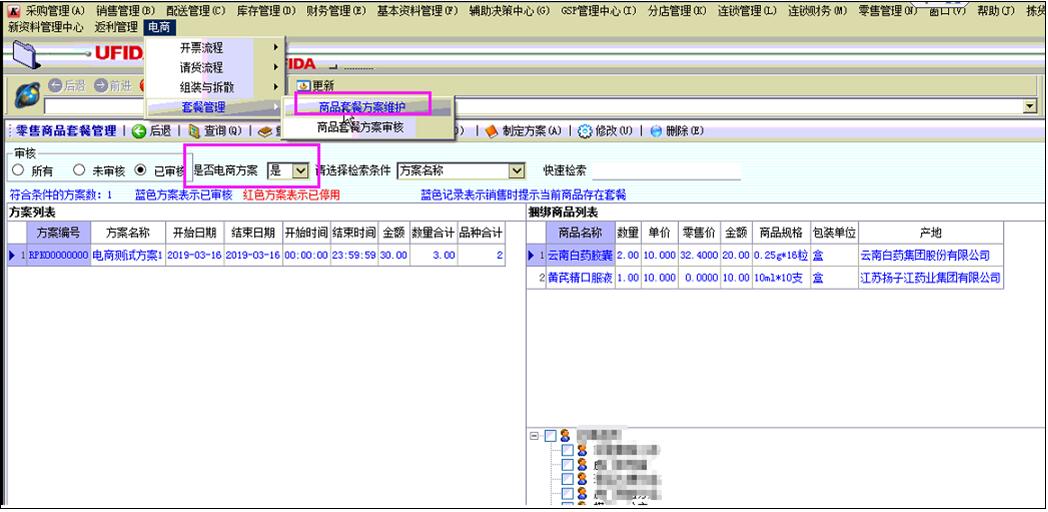
Task: Click the 产地 column header
Action: [x=931, y=233]
